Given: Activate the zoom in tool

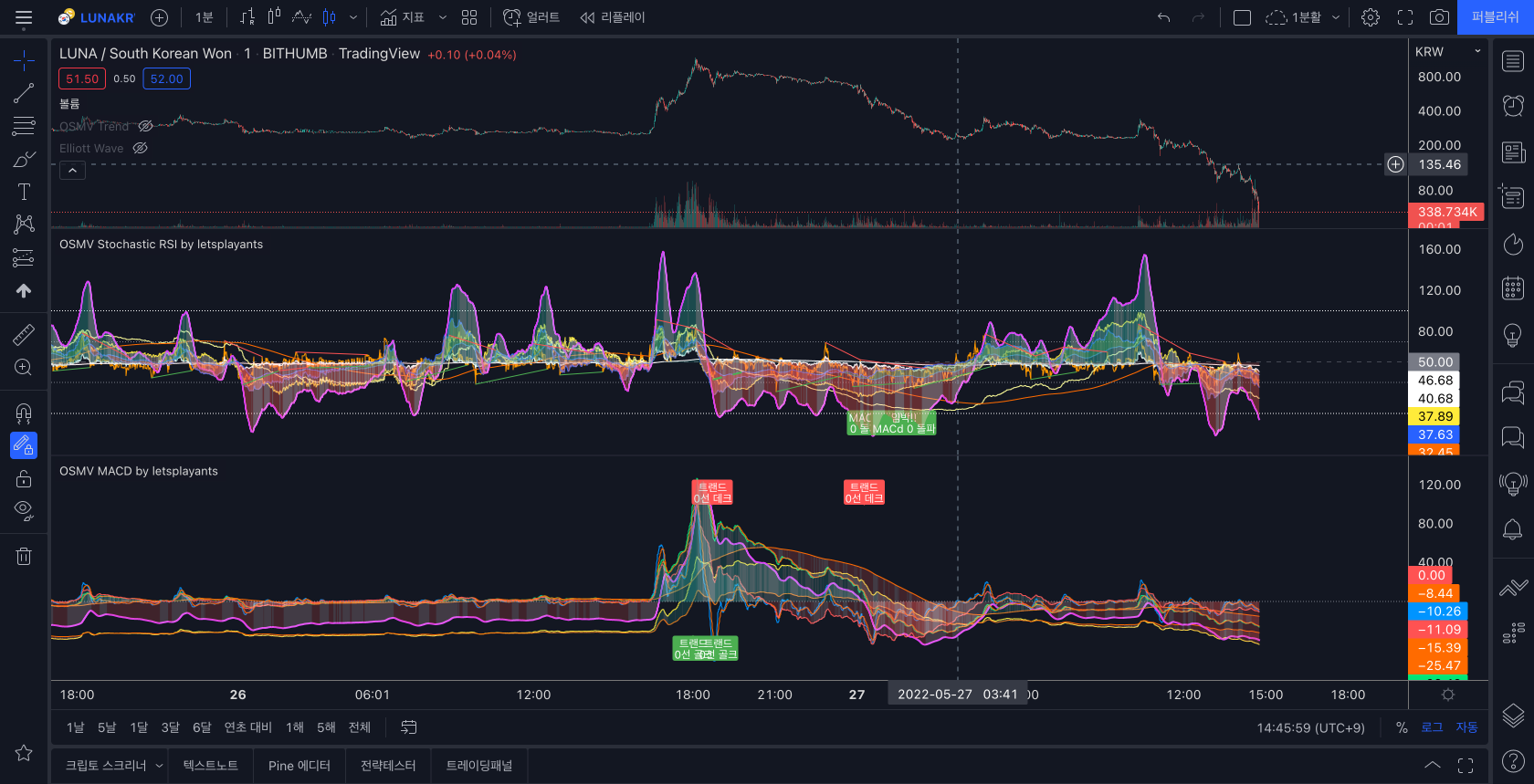Looking at the screenshot, I should click(x=24, y=367).
